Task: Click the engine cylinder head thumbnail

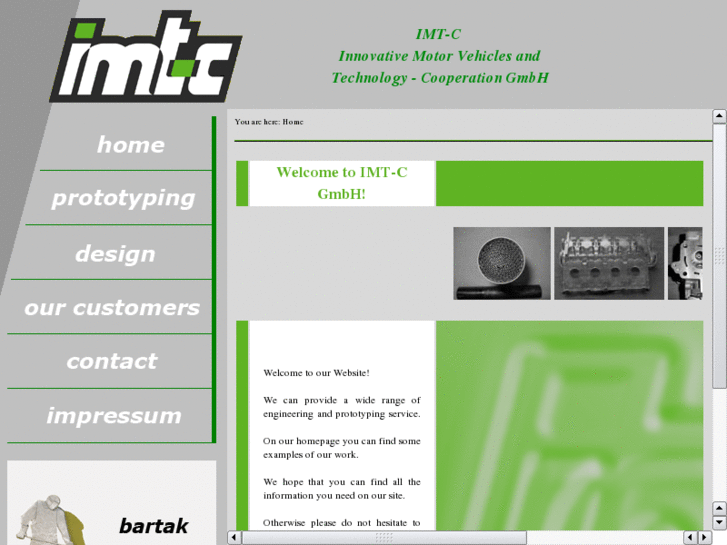Action: pos(609,263)
